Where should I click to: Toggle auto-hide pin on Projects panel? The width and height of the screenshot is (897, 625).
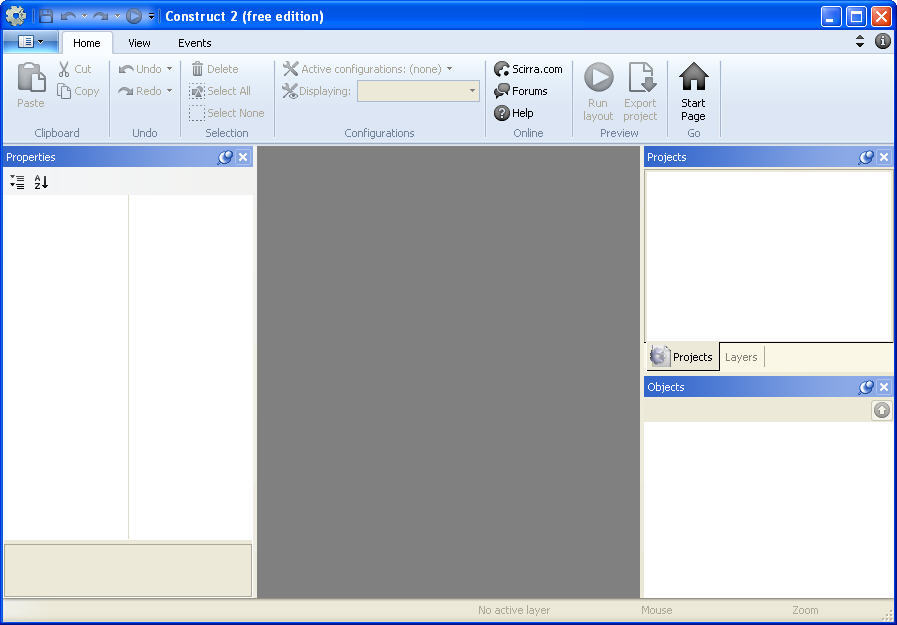pyautogui.click(x=866, y=157)
